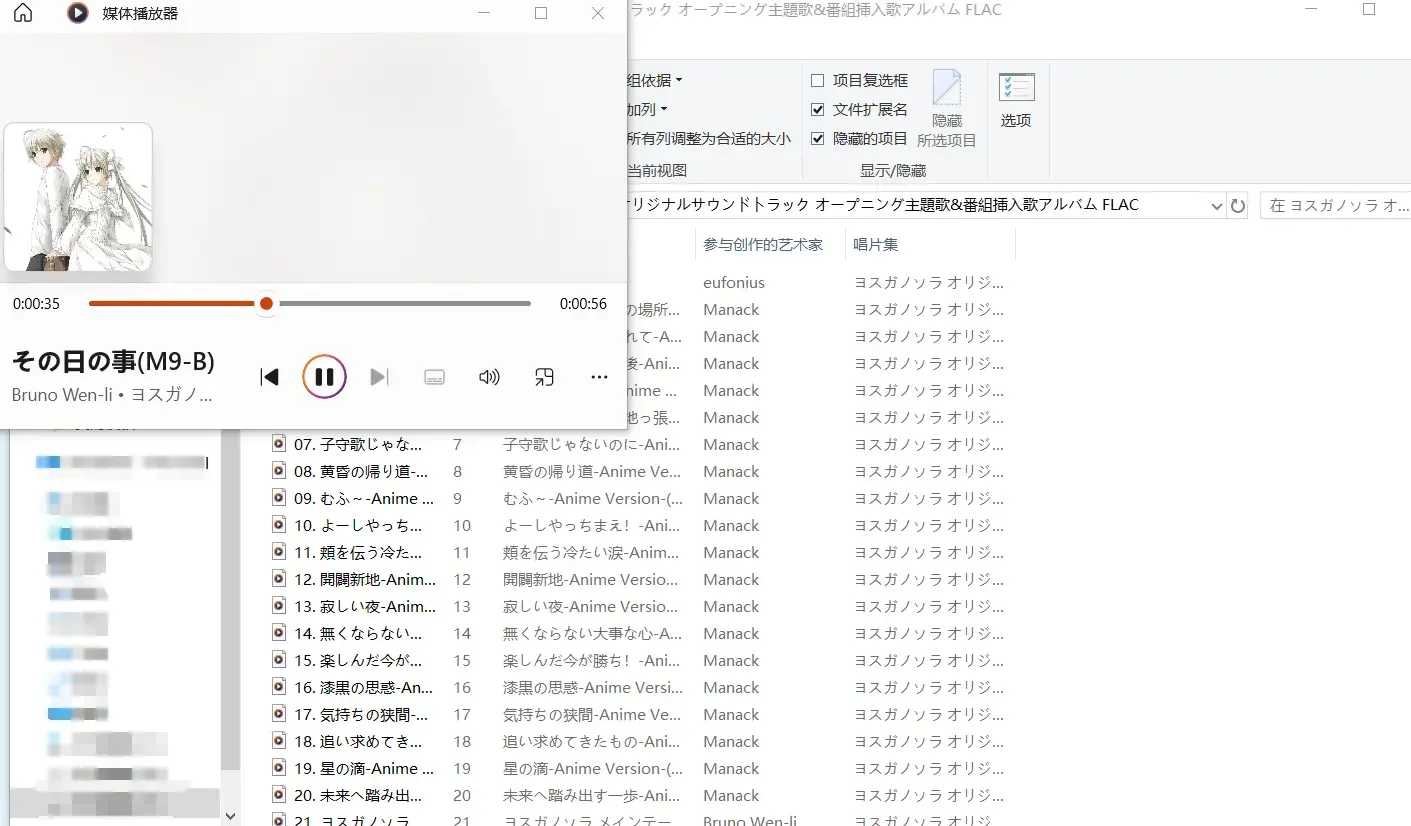1411x826 pixels.
Task: Sort by 唱片集 column header
Action: [x=875, y=245]
